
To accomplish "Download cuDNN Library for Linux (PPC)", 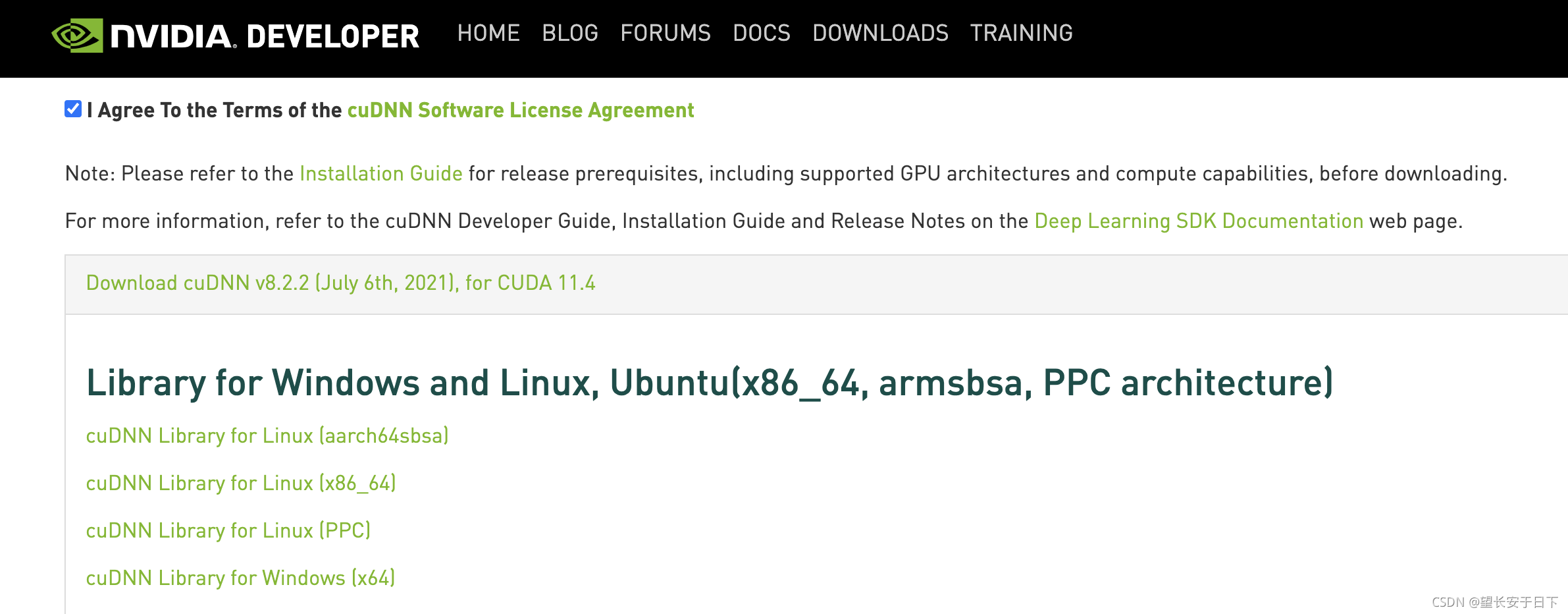I will 228,530.
